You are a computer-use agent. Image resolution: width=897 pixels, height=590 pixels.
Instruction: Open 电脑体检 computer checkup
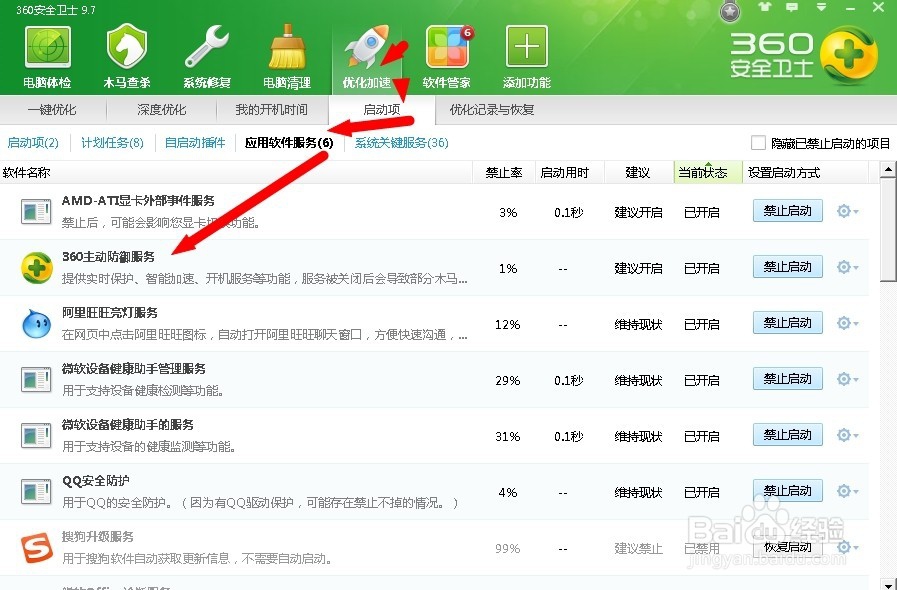click(x=47, y=57)
